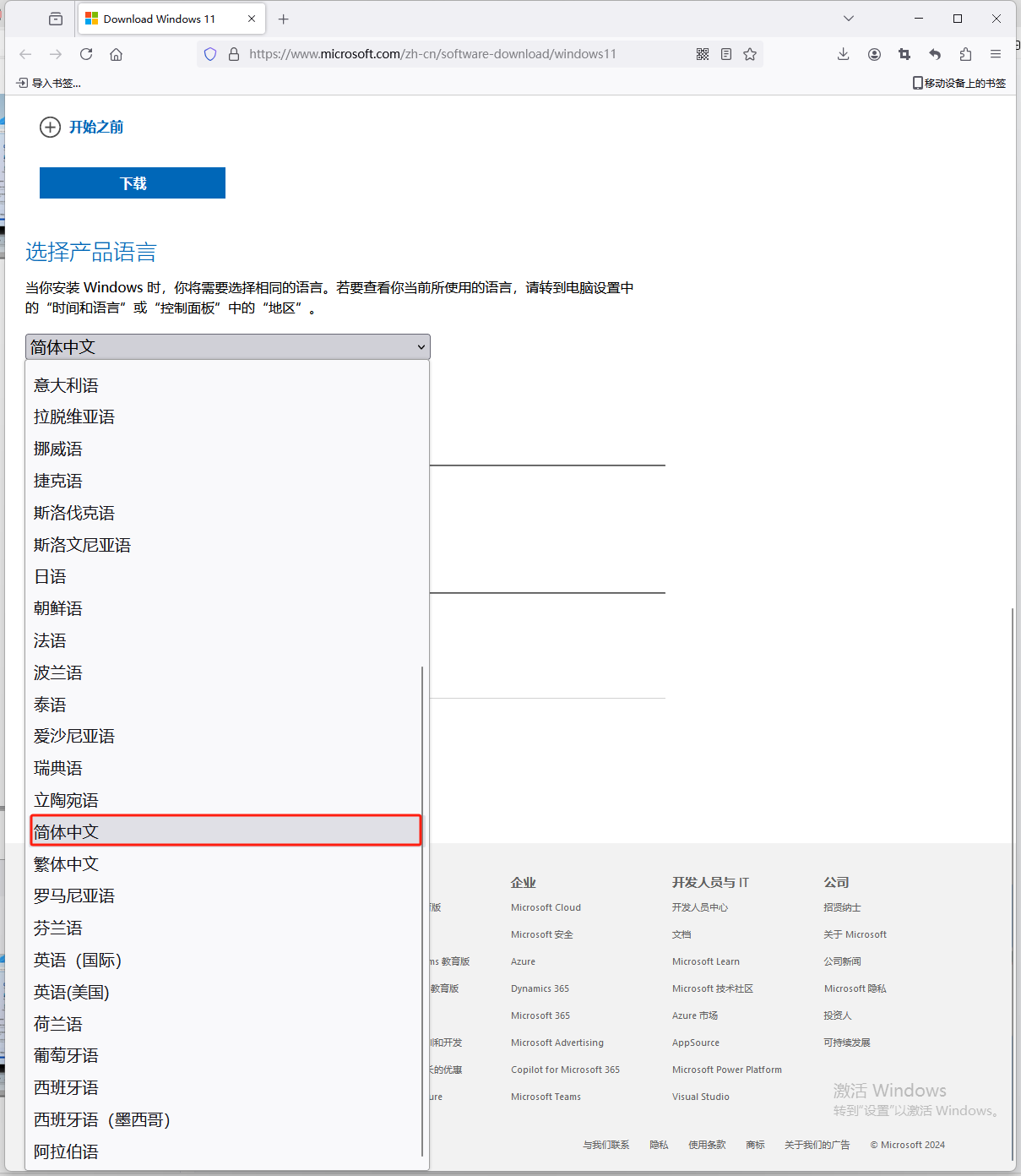Click 导入书签 in bookmarks toolbar
The width and height of the screenshot is (1021, 1176).
tap(49, 83)
